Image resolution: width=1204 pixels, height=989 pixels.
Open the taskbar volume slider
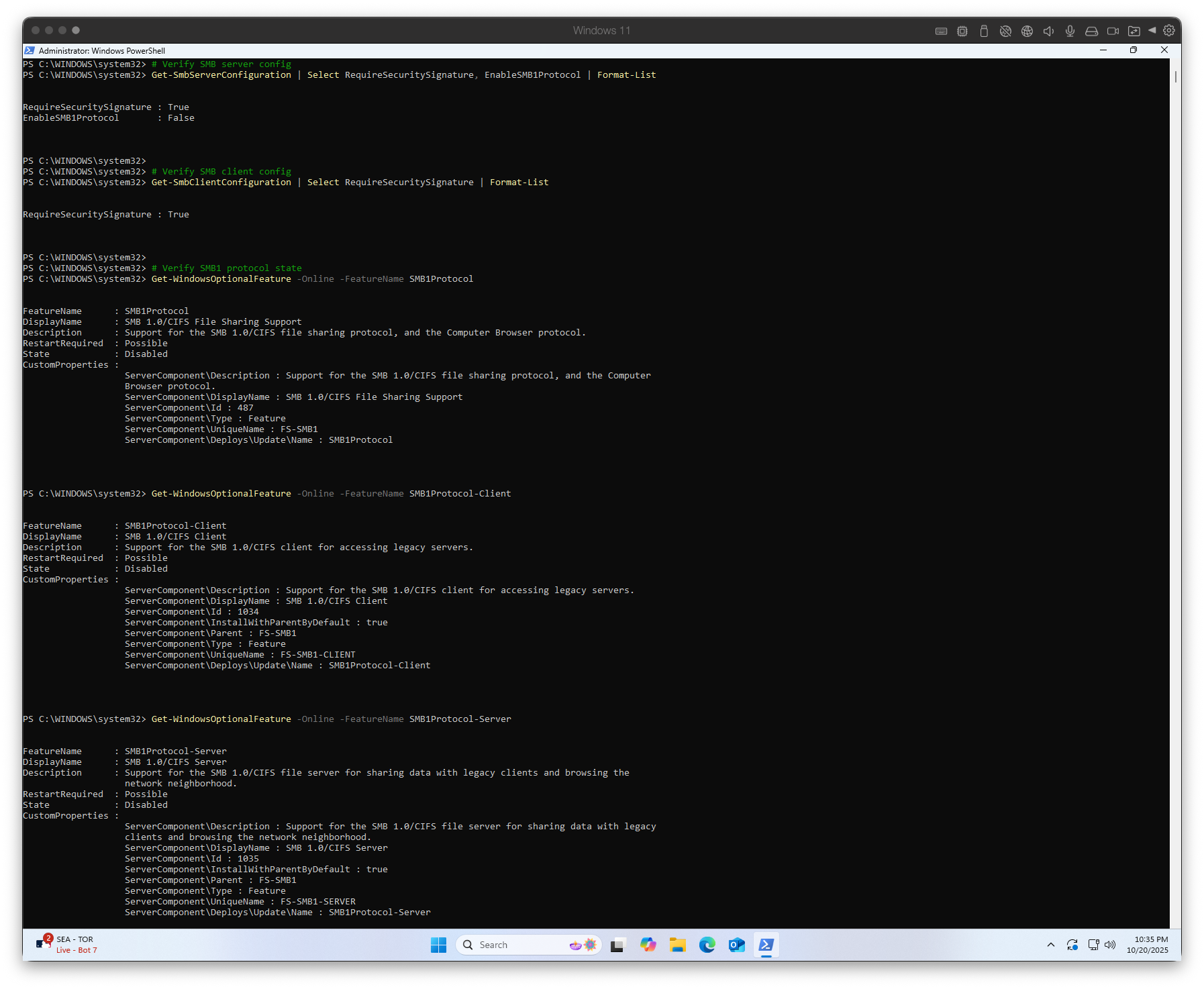tap(1110, 945)
